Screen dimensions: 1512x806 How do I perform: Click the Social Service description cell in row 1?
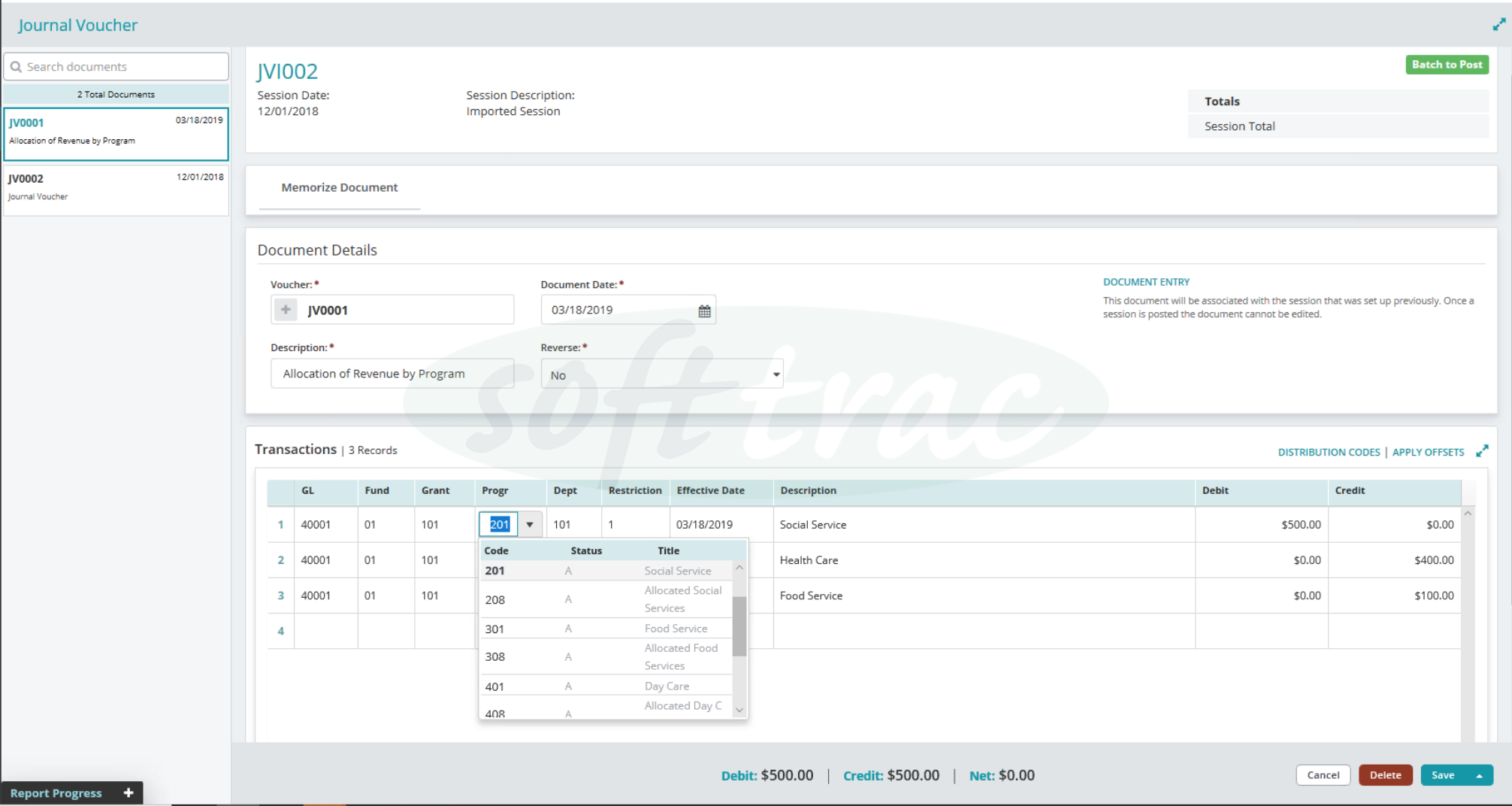tap(984, 525)
